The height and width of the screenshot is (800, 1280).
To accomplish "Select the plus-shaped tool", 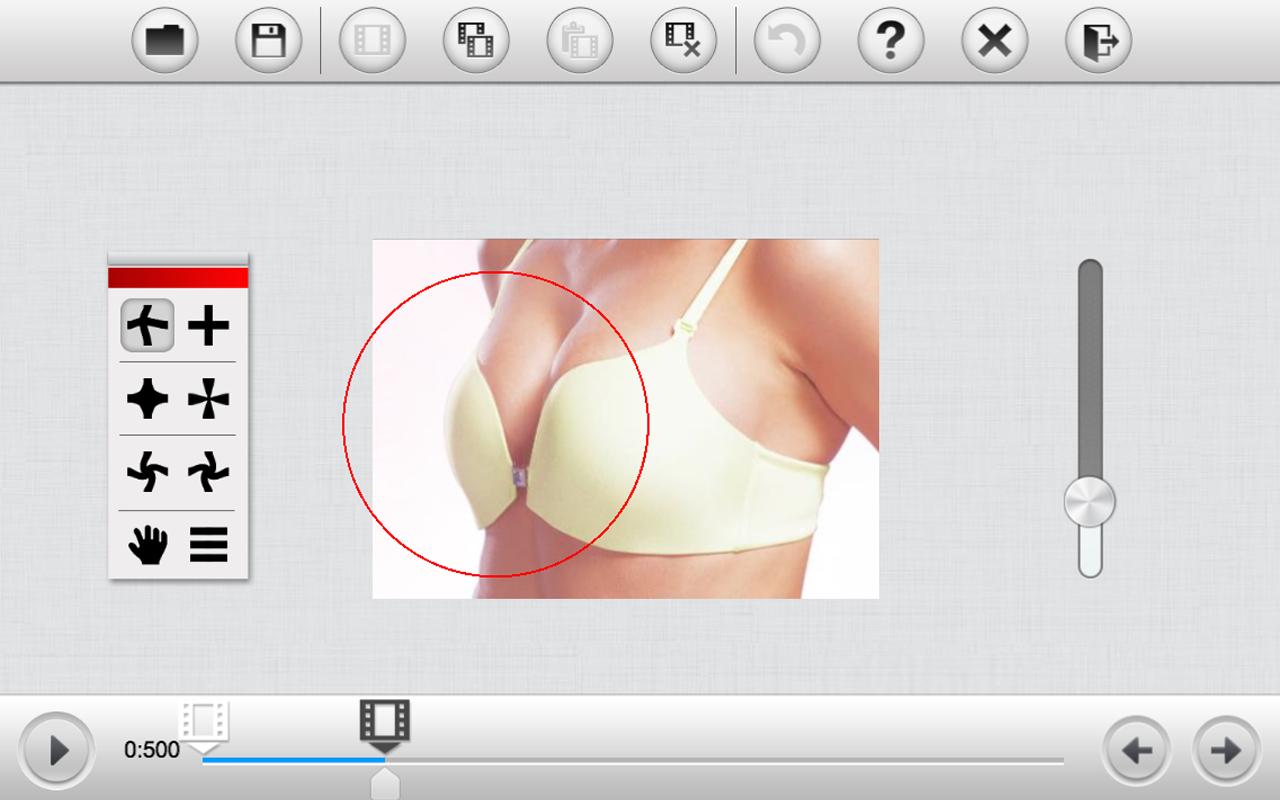I will [208, 326].
